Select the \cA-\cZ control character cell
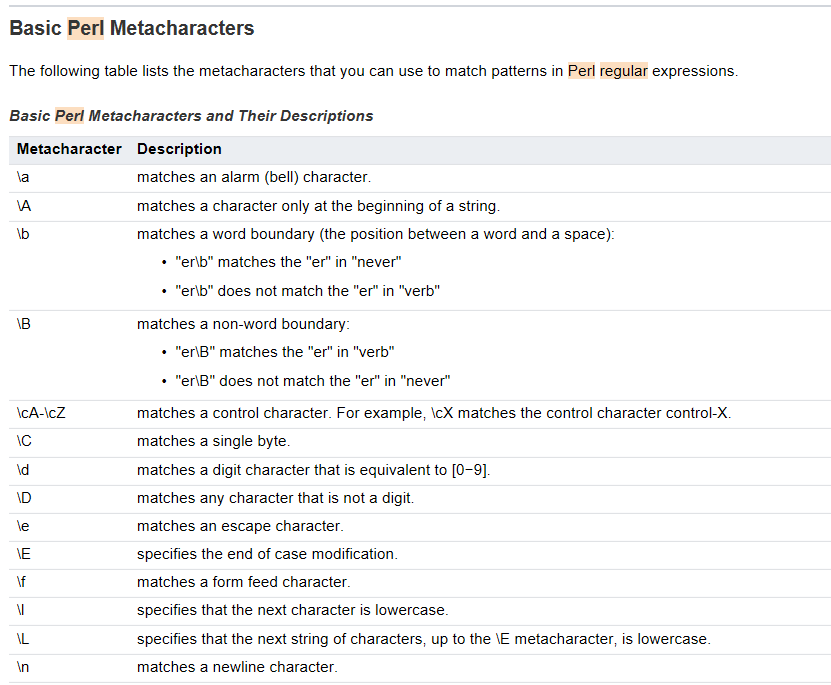Screen dimensions: 831x685 41,413
